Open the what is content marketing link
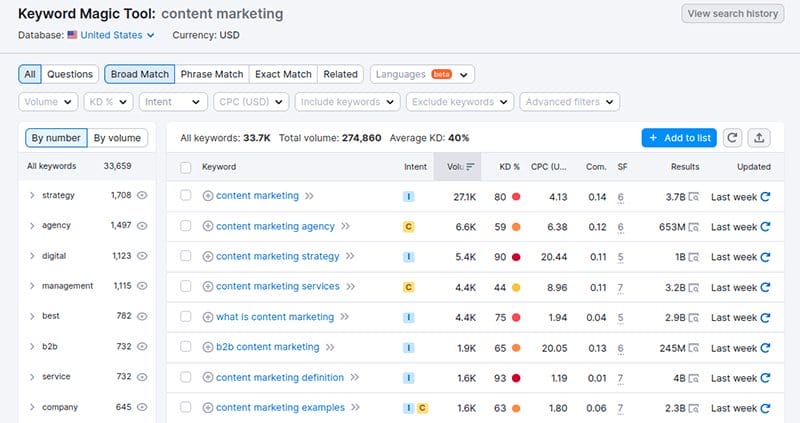800x423 pixels. [x=274, y=317]
